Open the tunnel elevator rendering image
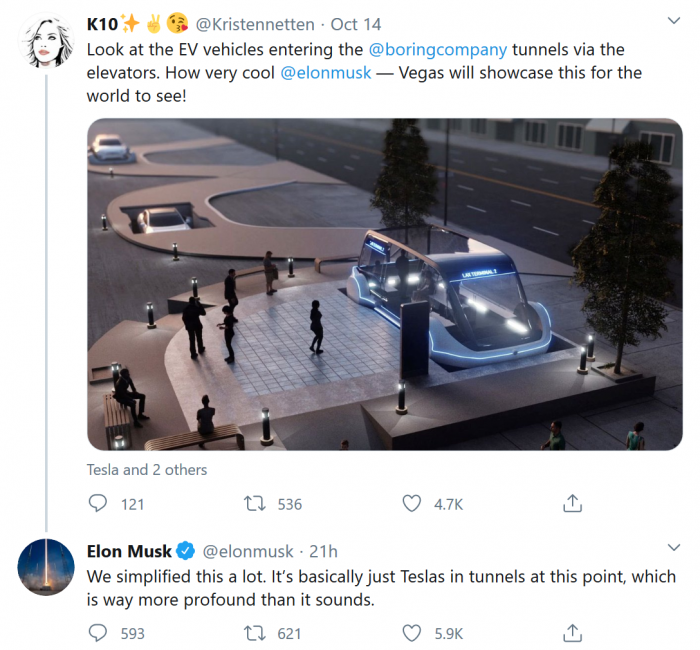The height and width of the screenshot is (650, 700). click(x=384, y=285)
